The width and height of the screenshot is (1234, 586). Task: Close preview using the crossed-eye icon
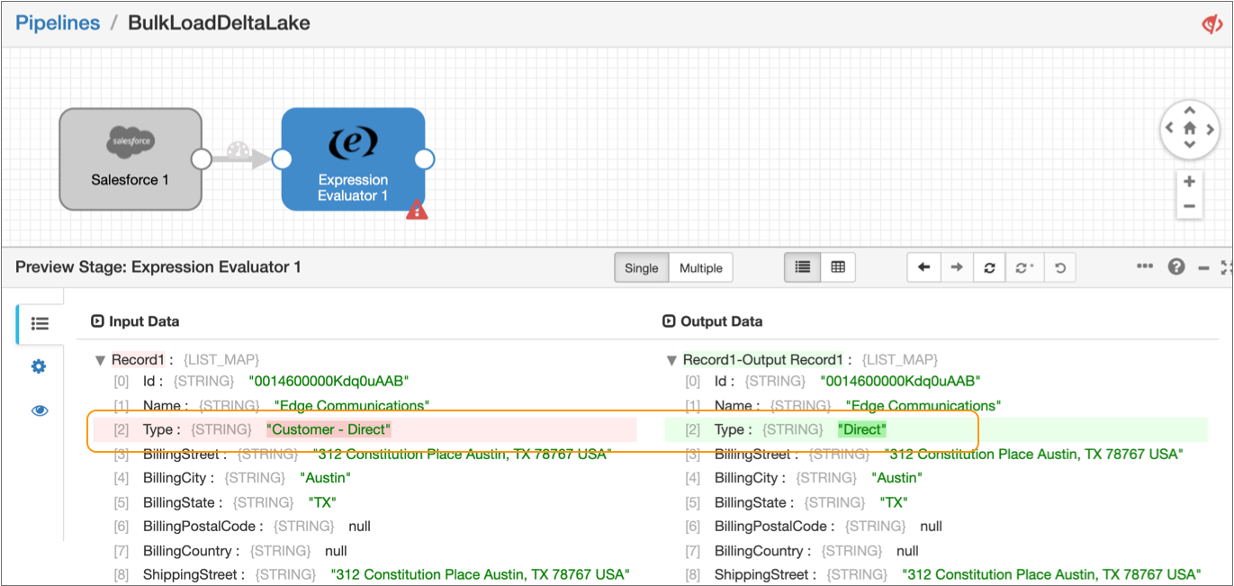click(1212, 24)
